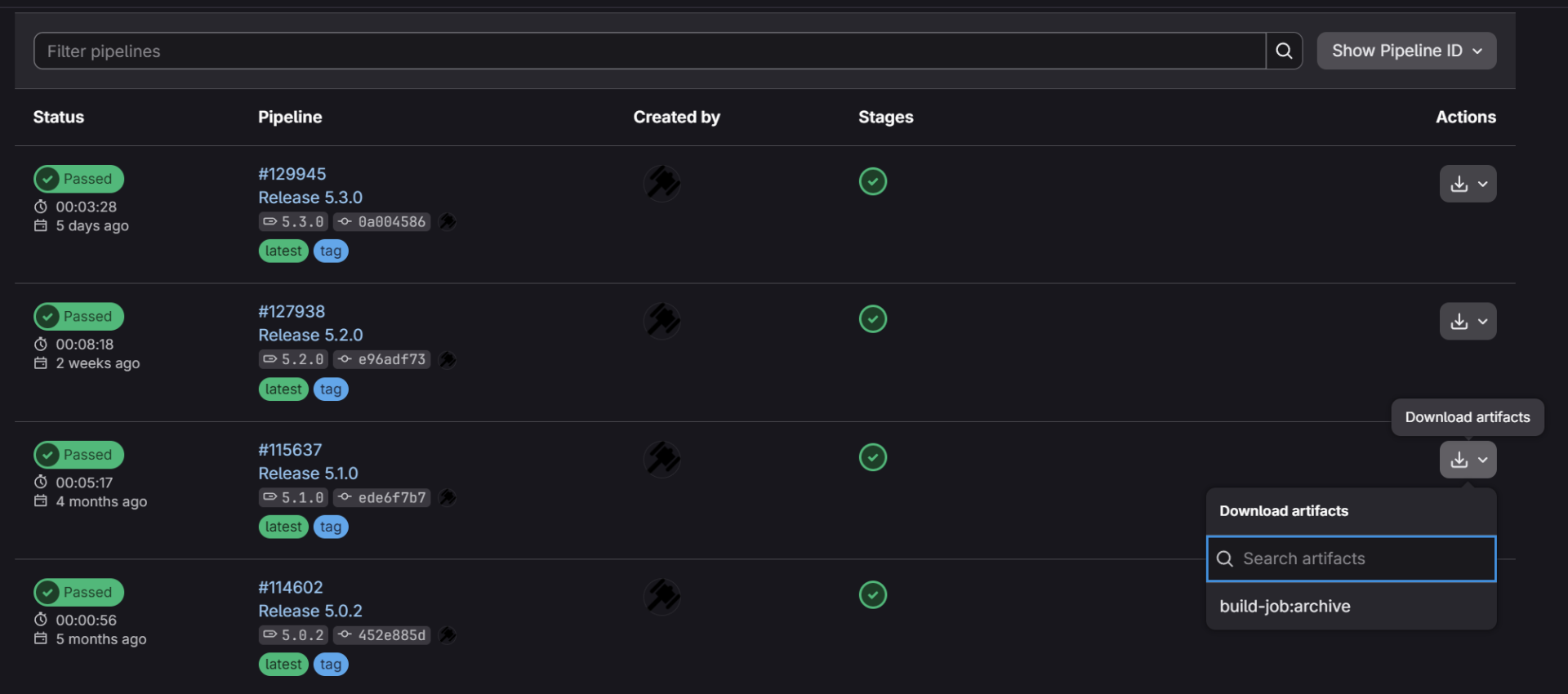Click the Passed status badge for pipeline #114602
This screenshot has height=694, width=1568.
79,592
